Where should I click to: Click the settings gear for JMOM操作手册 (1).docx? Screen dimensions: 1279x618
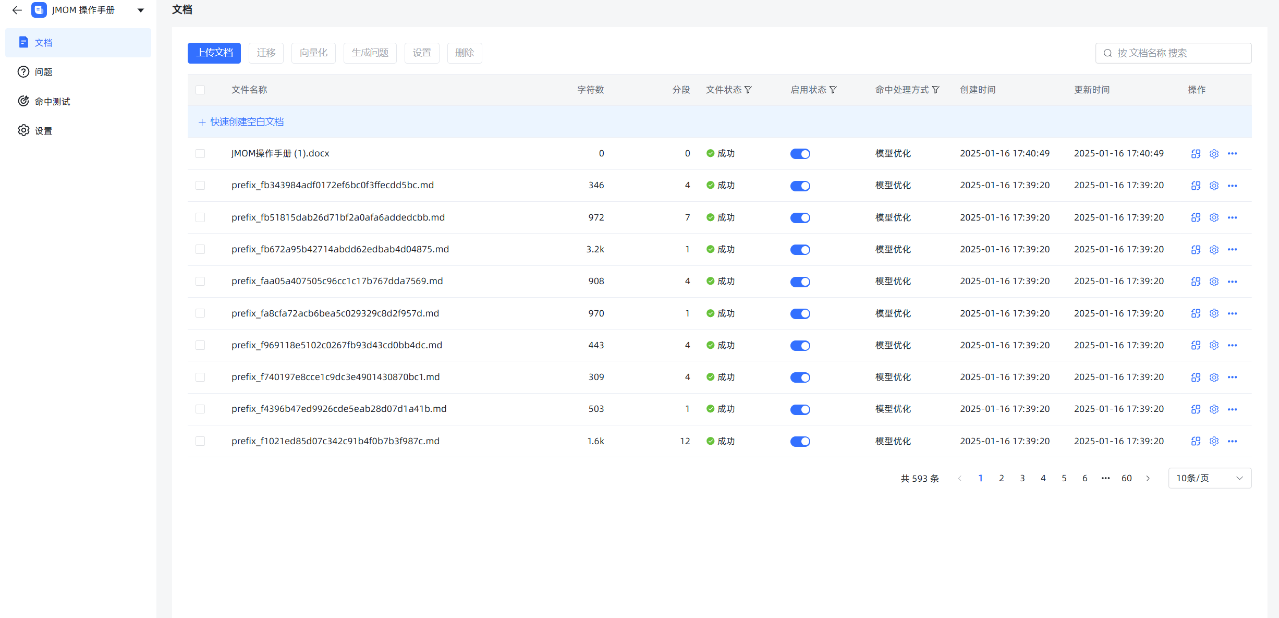[x=1214, y=154]
